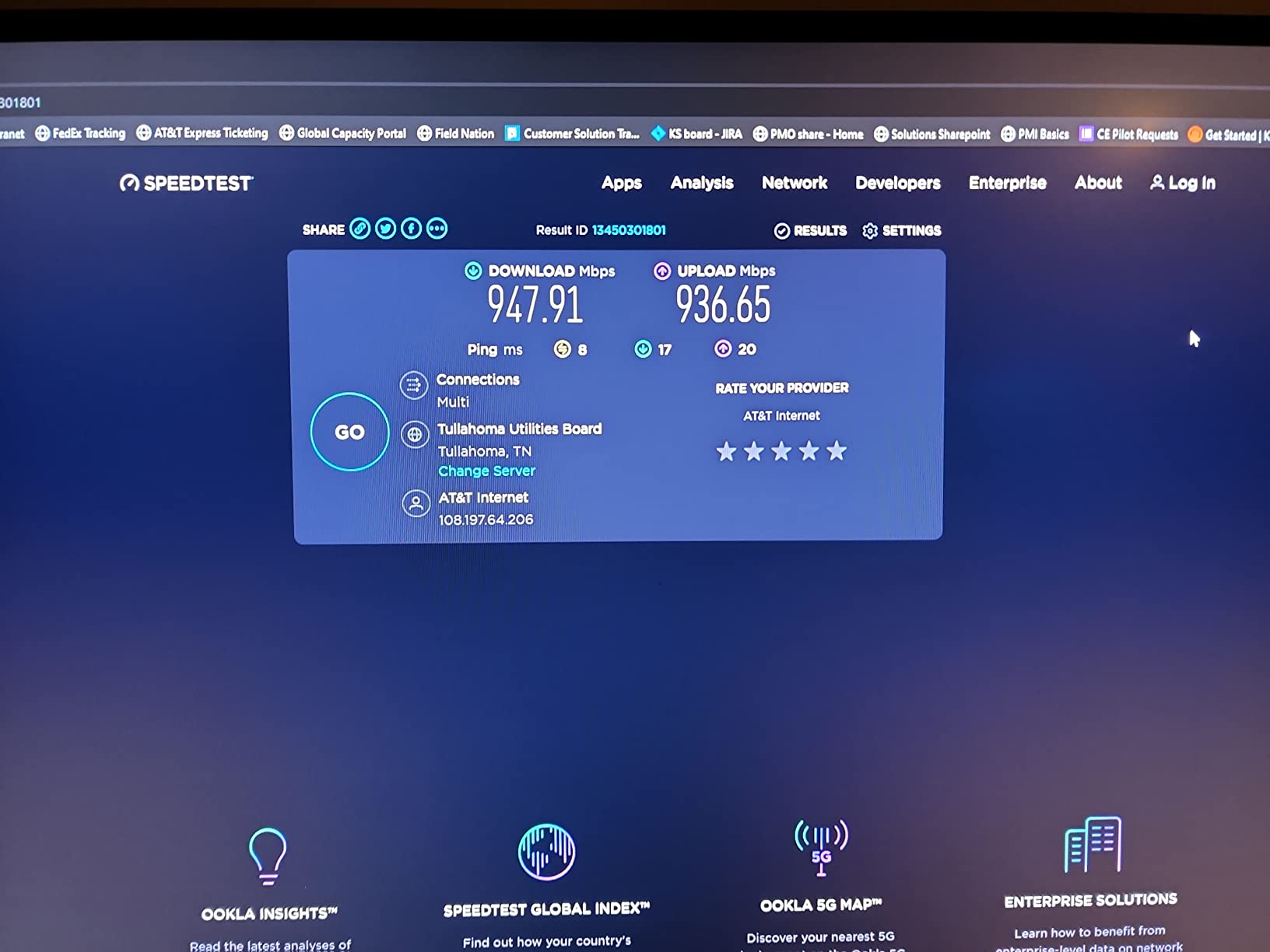Screen dimensions: 1270x952
Task: Click the Ookla Insights lightbulb icon
Action: (x=268, y=856)
